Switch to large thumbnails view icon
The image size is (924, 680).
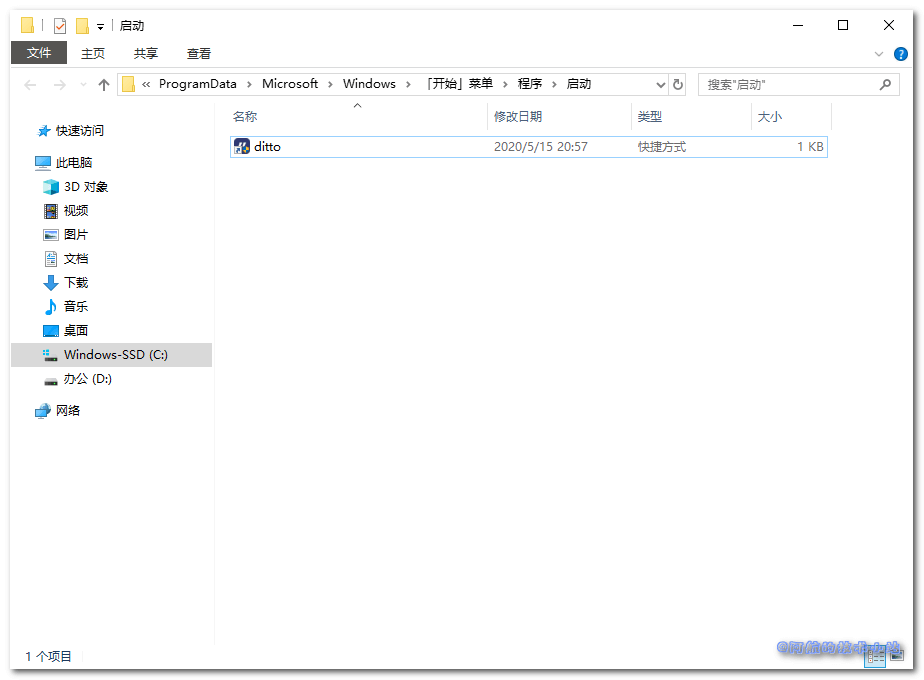895,656
